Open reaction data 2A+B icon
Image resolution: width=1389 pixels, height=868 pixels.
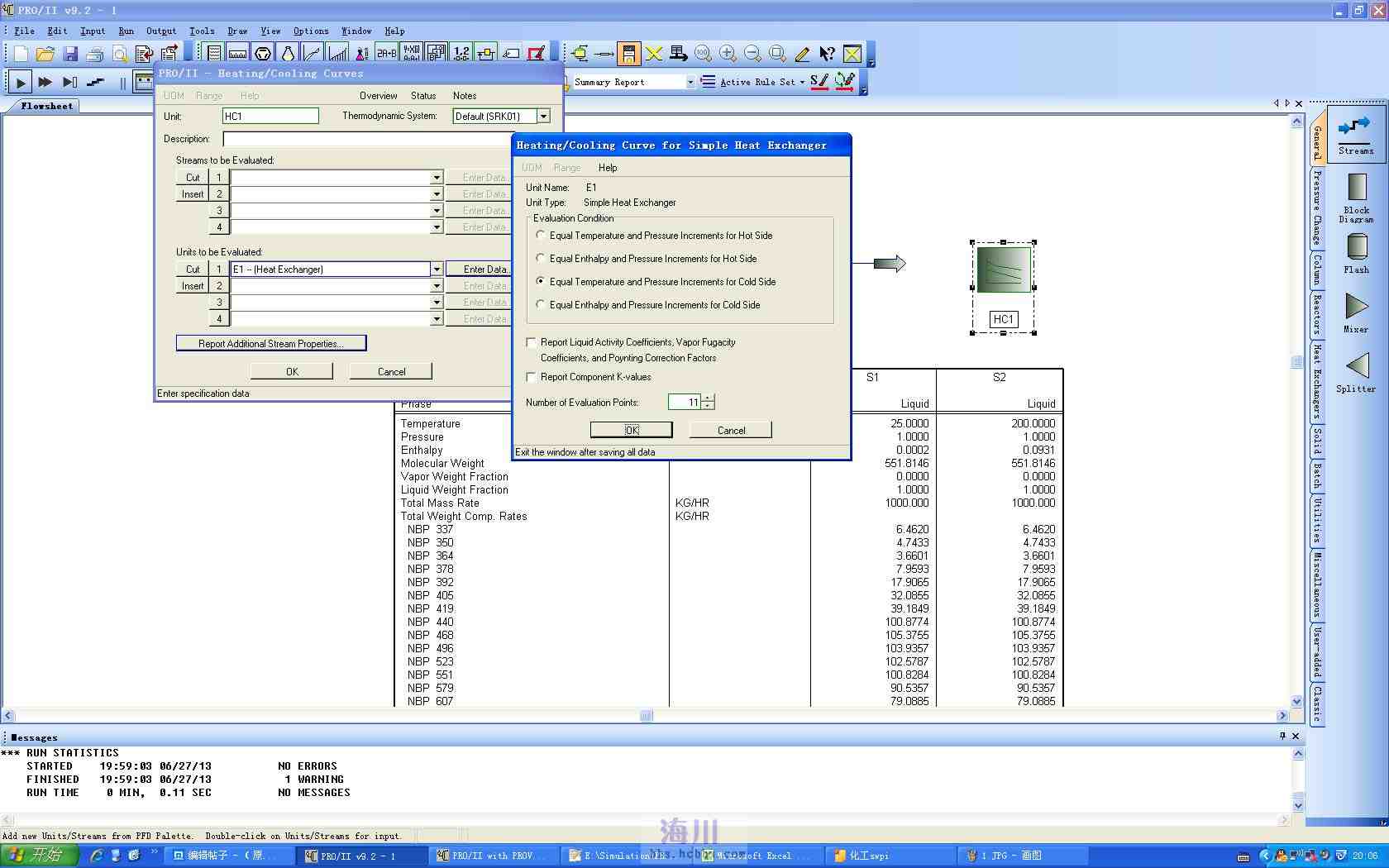pos(386,54)
